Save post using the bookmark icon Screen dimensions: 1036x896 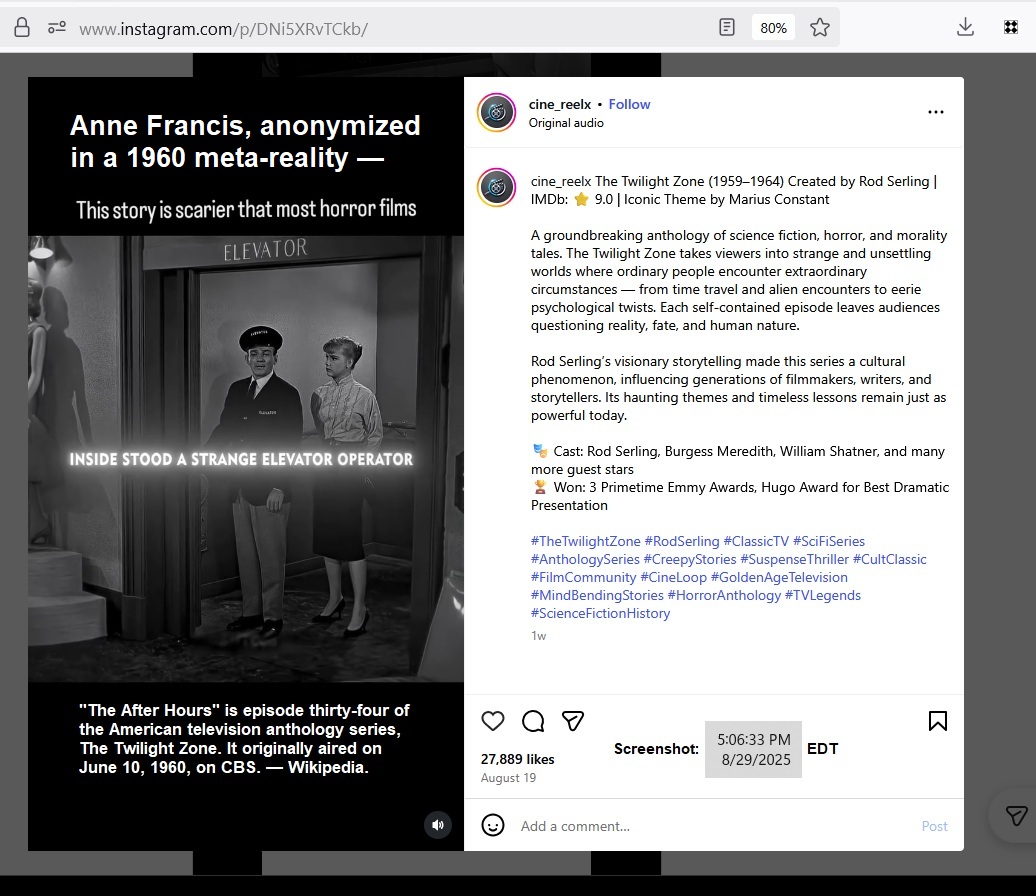coord(937,721)
